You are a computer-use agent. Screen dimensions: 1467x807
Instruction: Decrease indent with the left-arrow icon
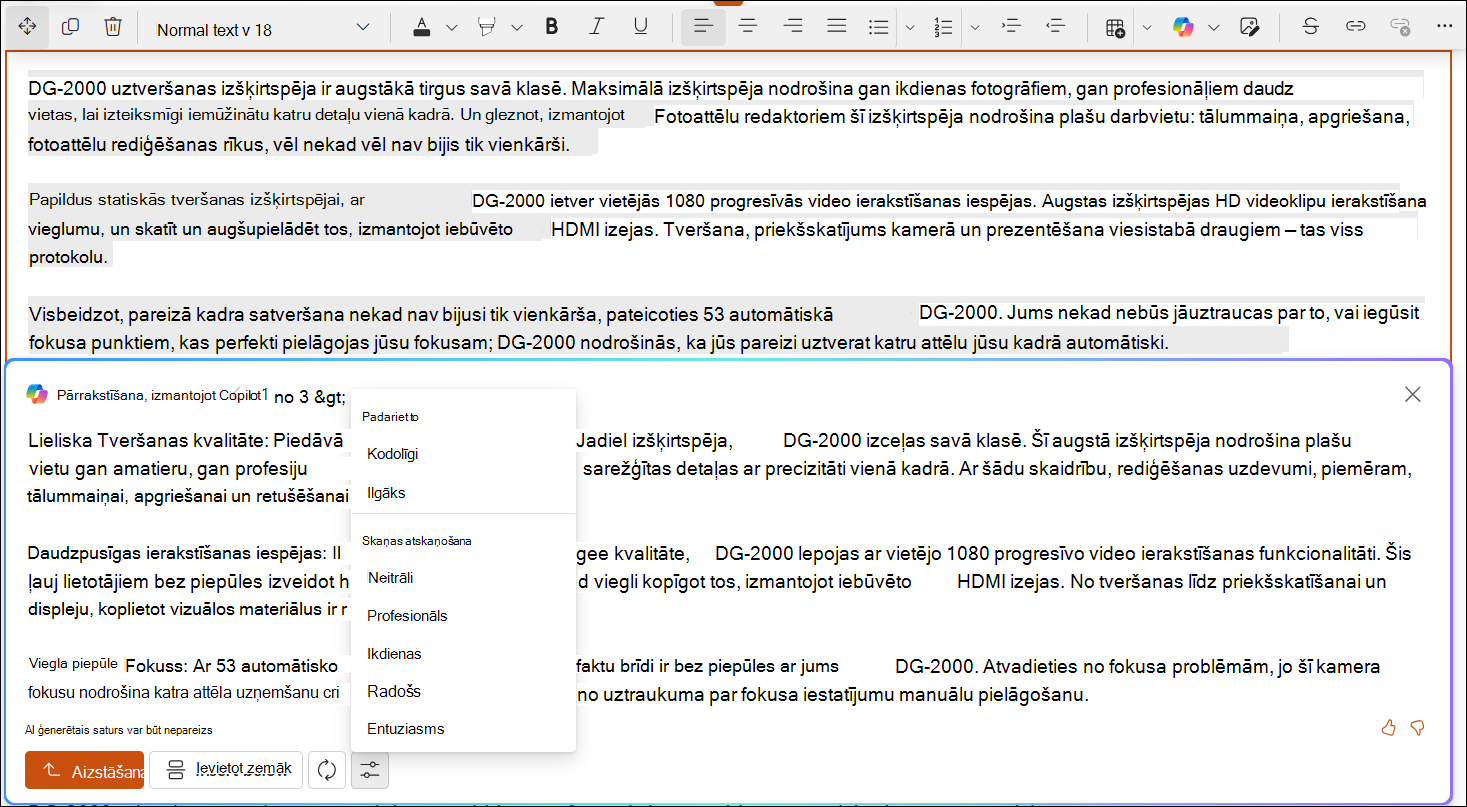pos(1055,27)
